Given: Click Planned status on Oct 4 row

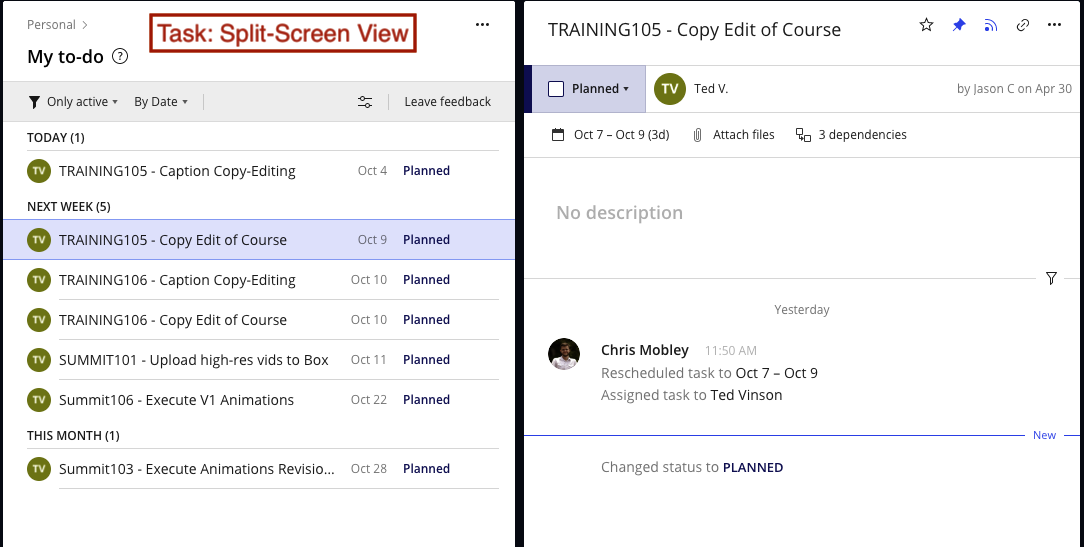Looking at the screenshot, I should click(427, 171).
